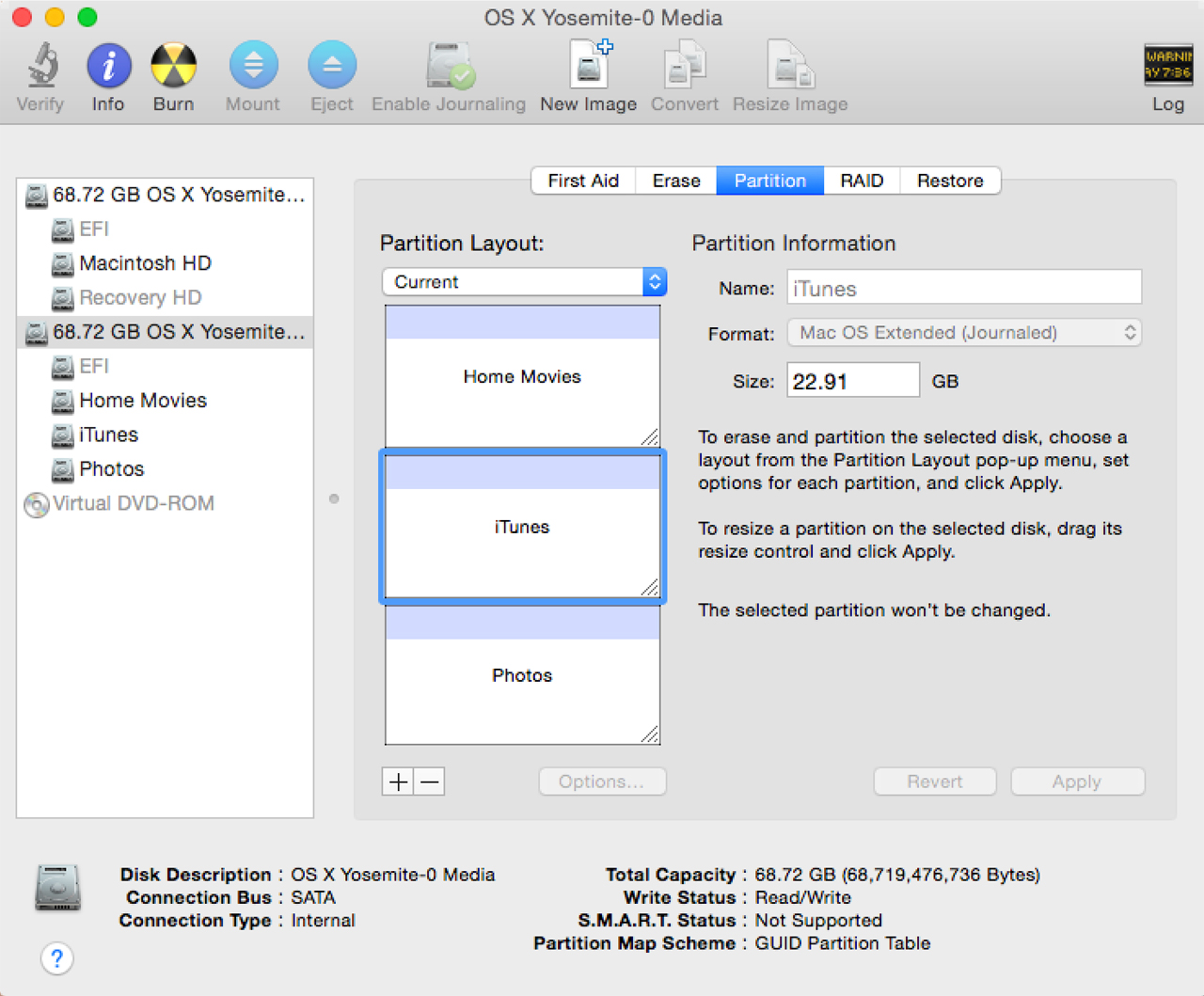The width and height of the screenshot is (1204, 996).
Task: Select Photos partition in layout diagram
Action: click(522, 675)
